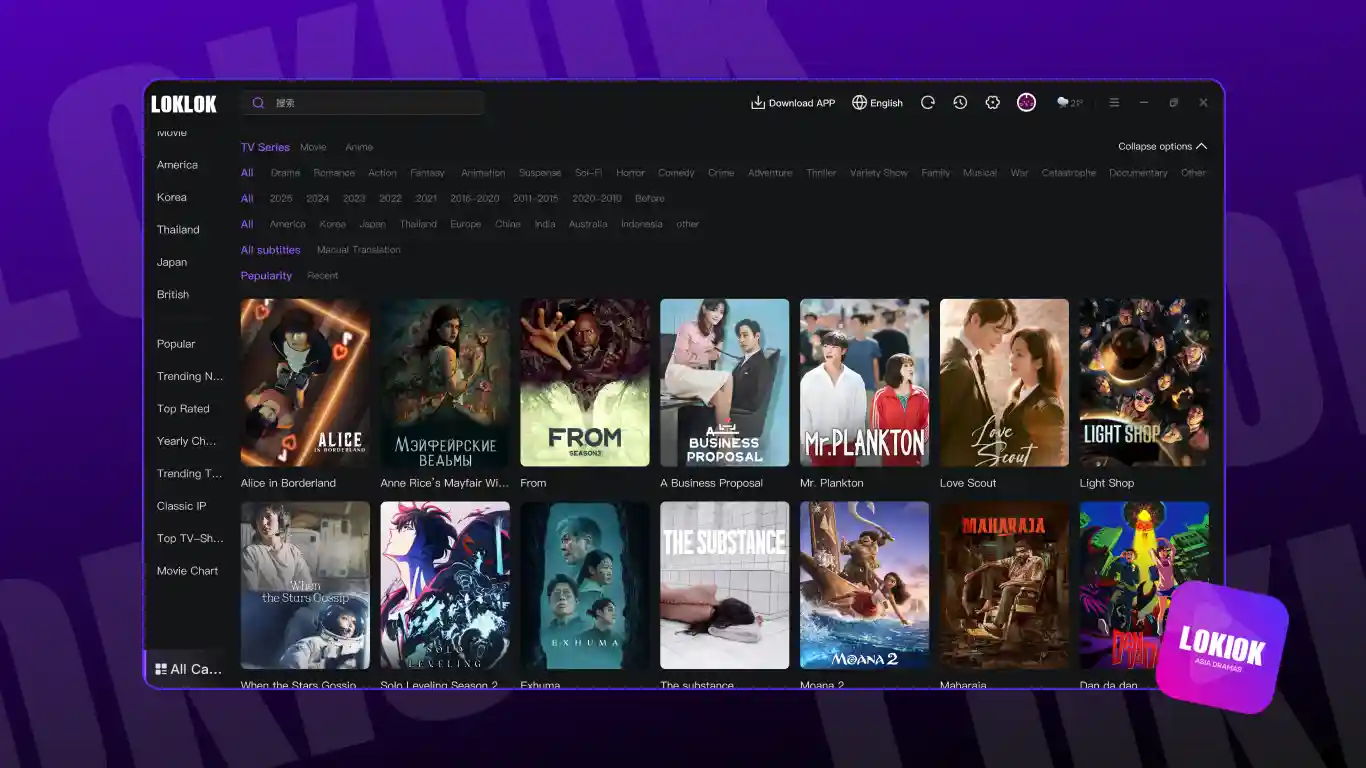Filter by Variety Show genre
Image resolution: width=1366 pixels, height=768 pixels.
(879, 173)
